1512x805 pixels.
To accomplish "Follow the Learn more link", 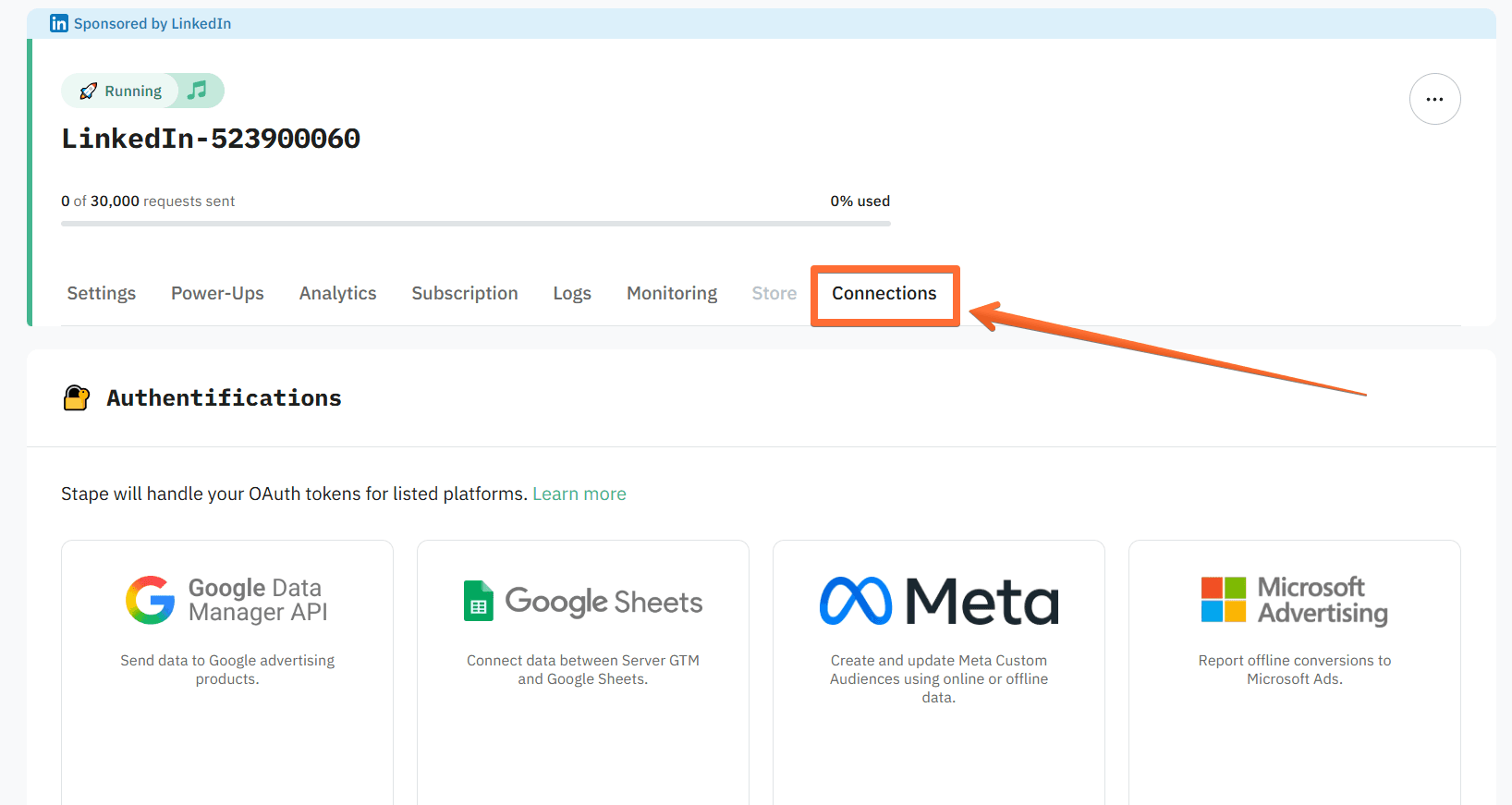I will pyautogui.click(x=579, y=494).
